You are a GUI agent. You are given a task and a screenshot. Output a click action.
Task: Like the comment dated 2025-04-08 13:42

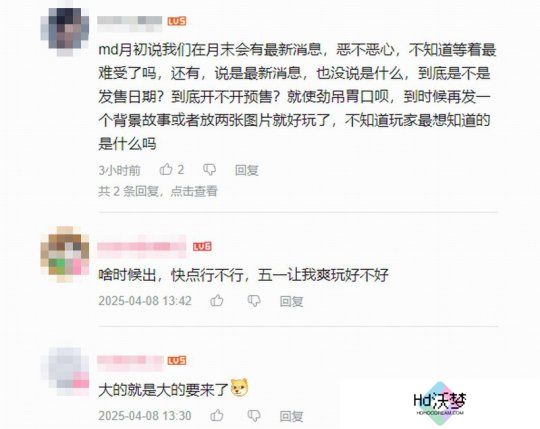[217, 301]
